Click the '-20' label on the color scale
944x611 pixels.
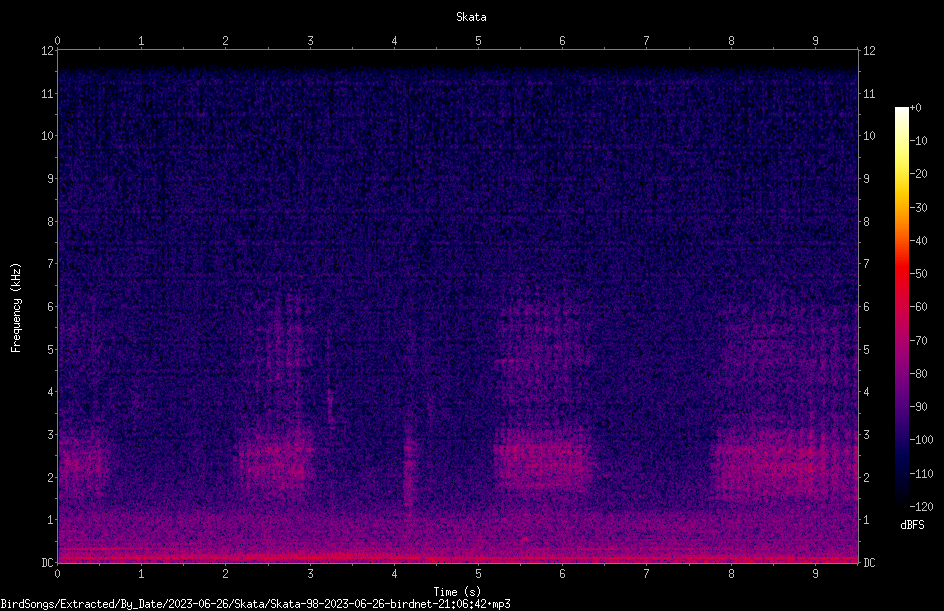click(x=918, y=173)
